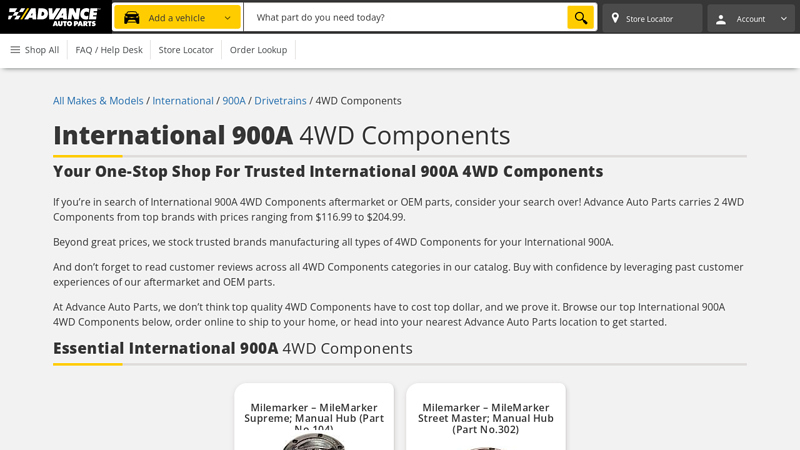This screenshot has height=450, width=800.
Task: Expand the Account dropdown chevron
Action: pos(784,18)
